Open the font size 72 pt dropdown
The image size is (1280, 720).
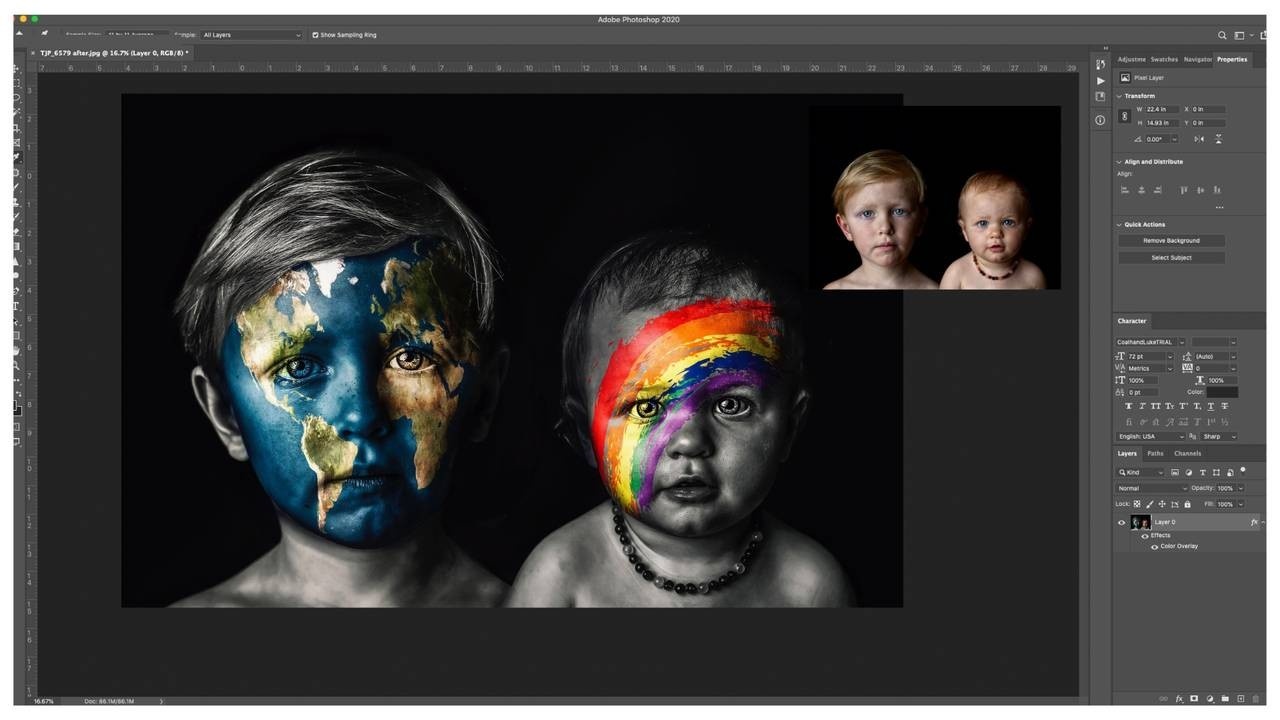pos(1150,356)
